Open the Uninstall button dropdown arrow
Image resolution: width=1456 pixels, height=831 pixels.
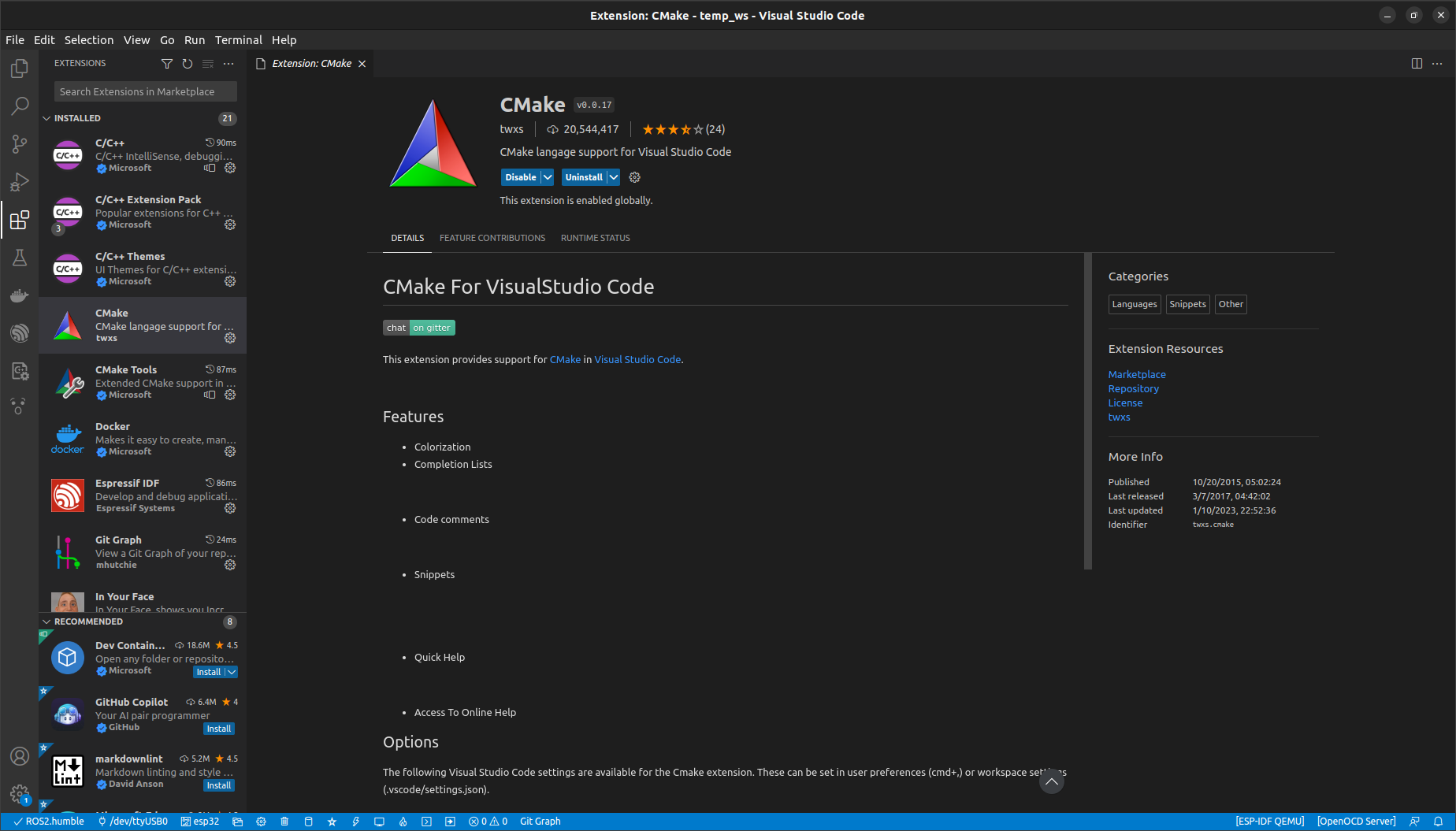point(613,177)
